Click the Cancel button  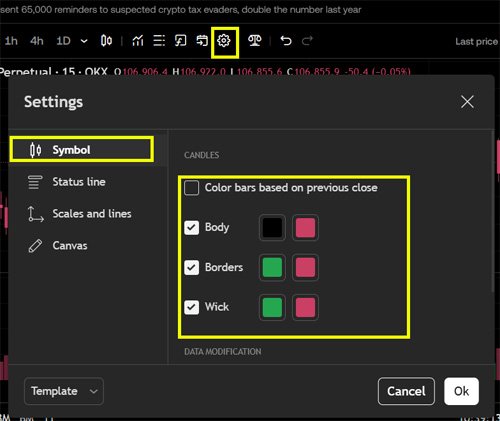[406, 391]
